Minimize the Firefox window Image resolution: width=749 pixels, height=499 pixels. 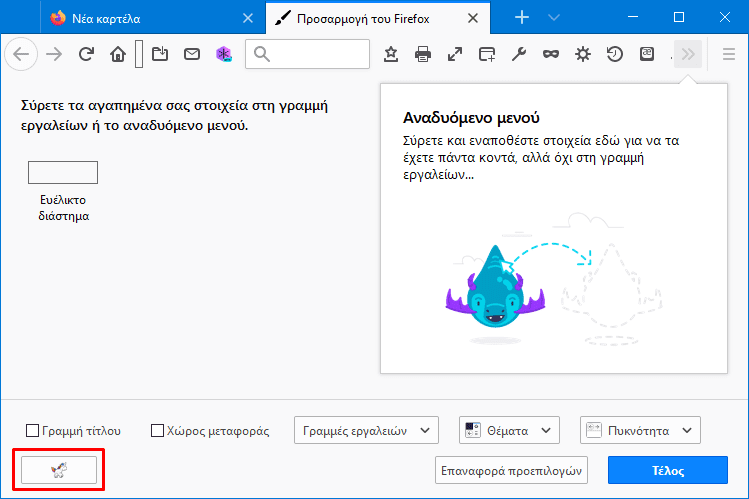633,17
